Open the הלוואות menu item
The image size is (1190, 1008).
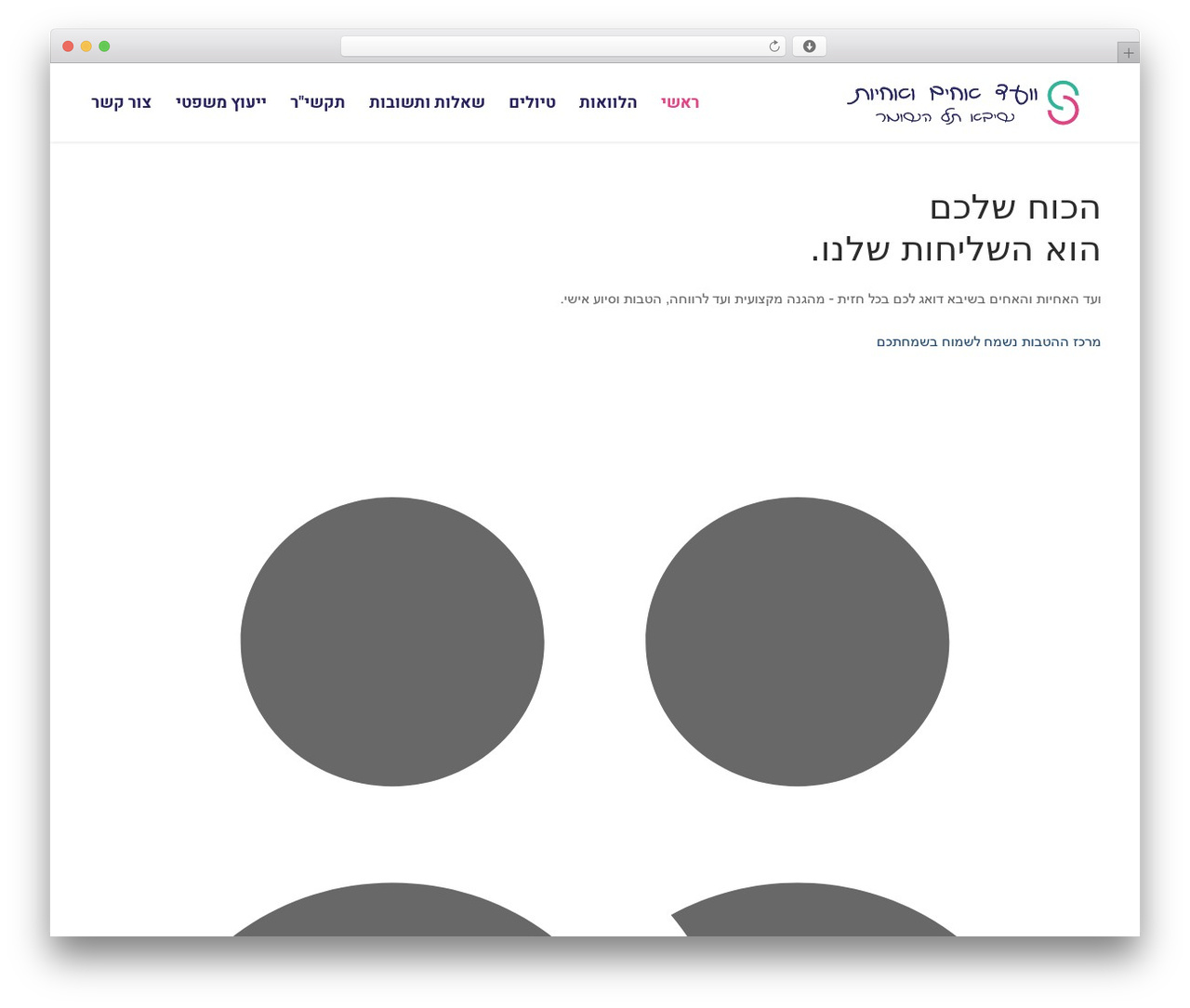[608, 102]
